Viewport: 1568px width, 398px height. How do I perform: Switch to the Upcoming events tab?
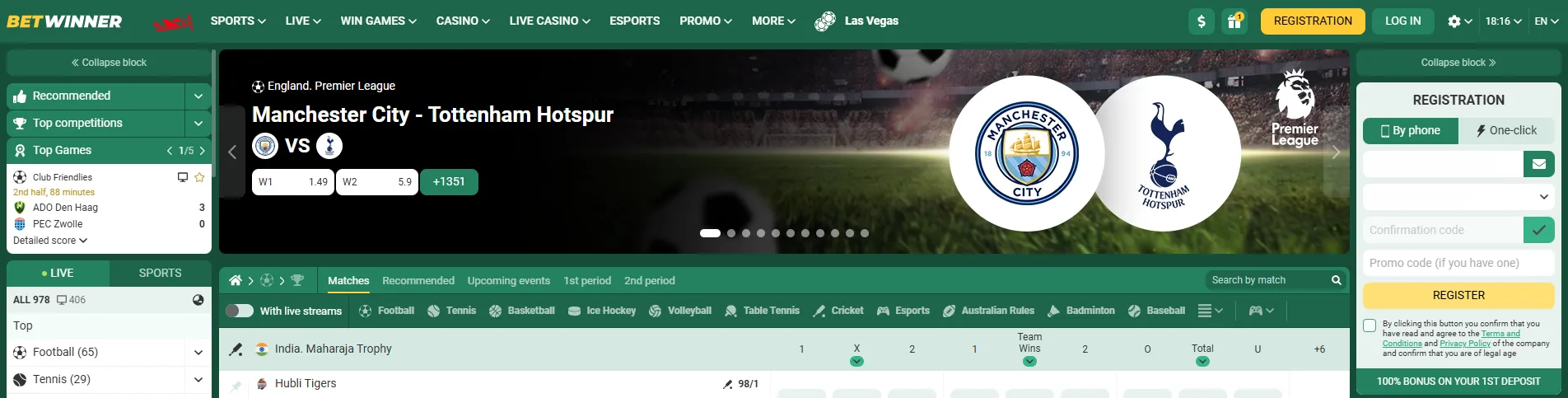point(509,281)
